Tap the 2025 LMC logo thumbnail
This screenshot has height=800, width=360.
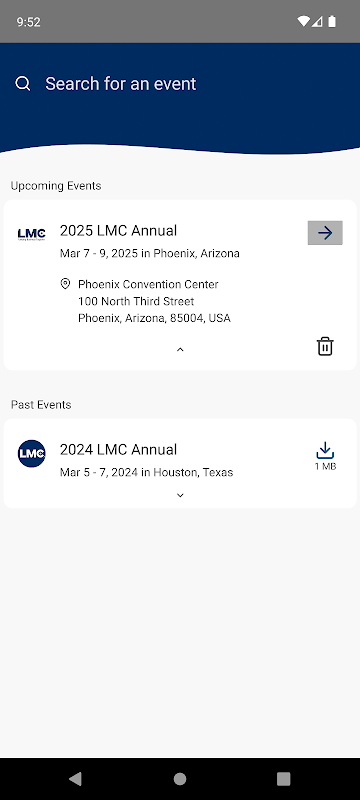[x=32, y=234]
